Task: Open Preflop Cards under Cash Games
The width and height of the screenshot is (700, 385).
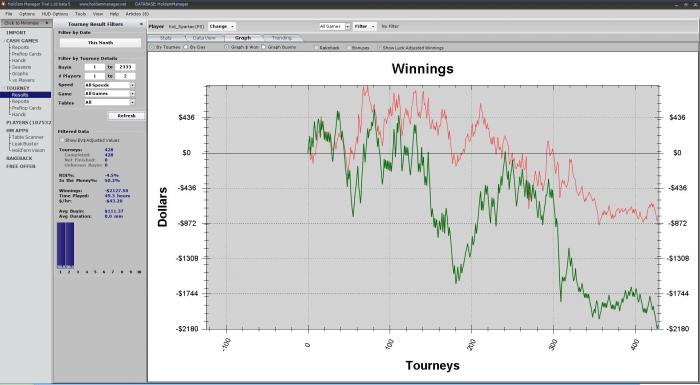Action: [x=26, y=54]
